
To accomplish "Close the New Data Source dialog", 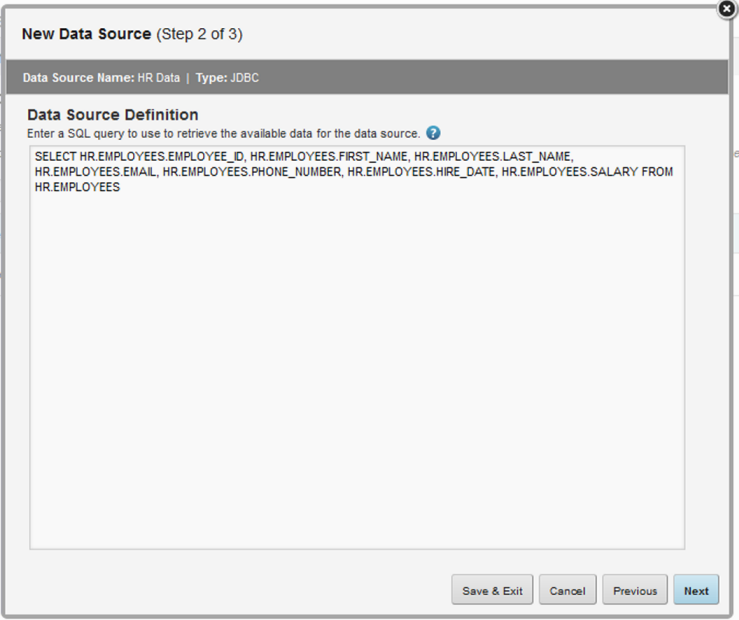I will [x=727, y=8].
